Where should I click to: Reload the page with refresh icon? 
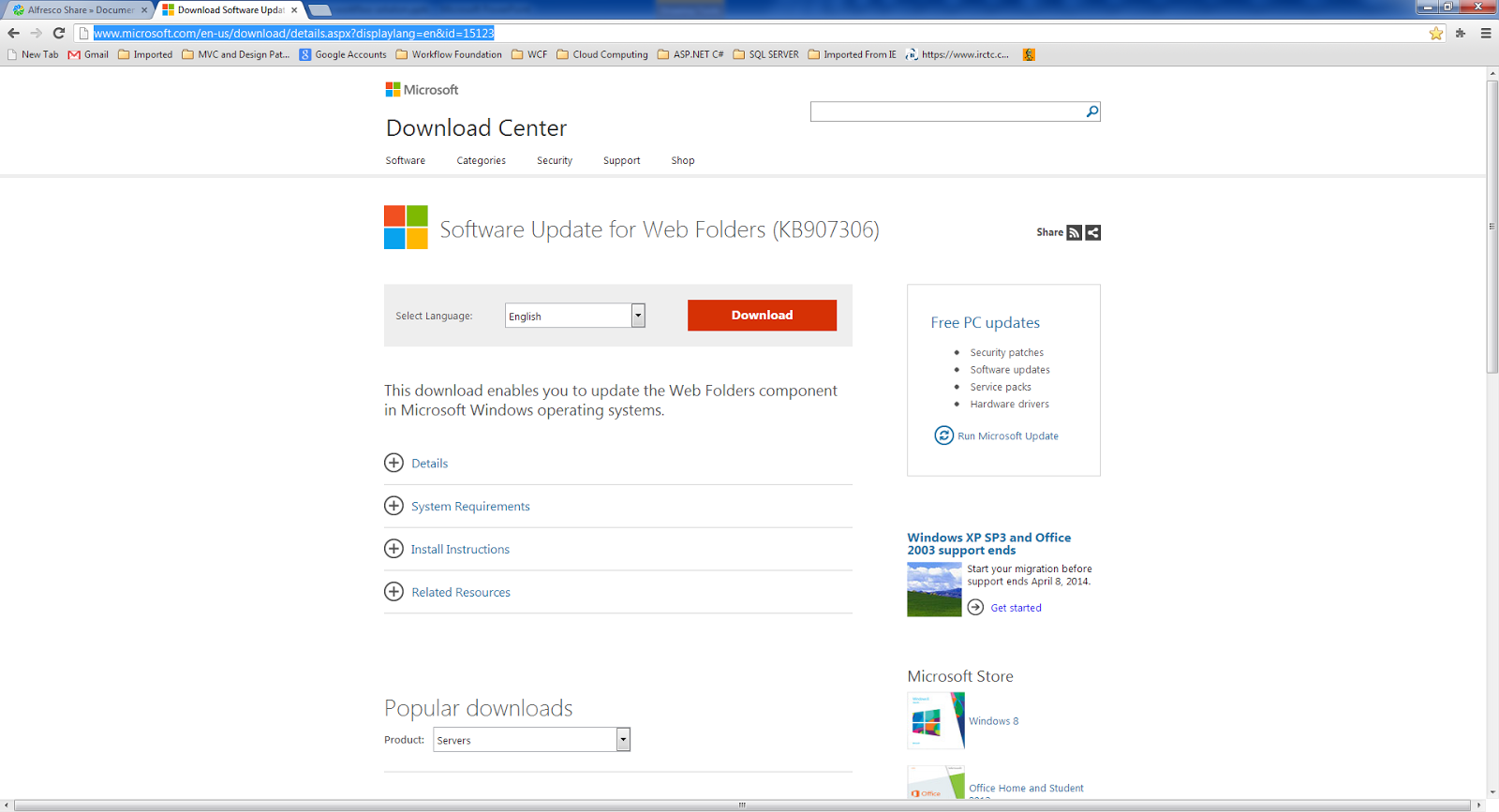point(58,33)
